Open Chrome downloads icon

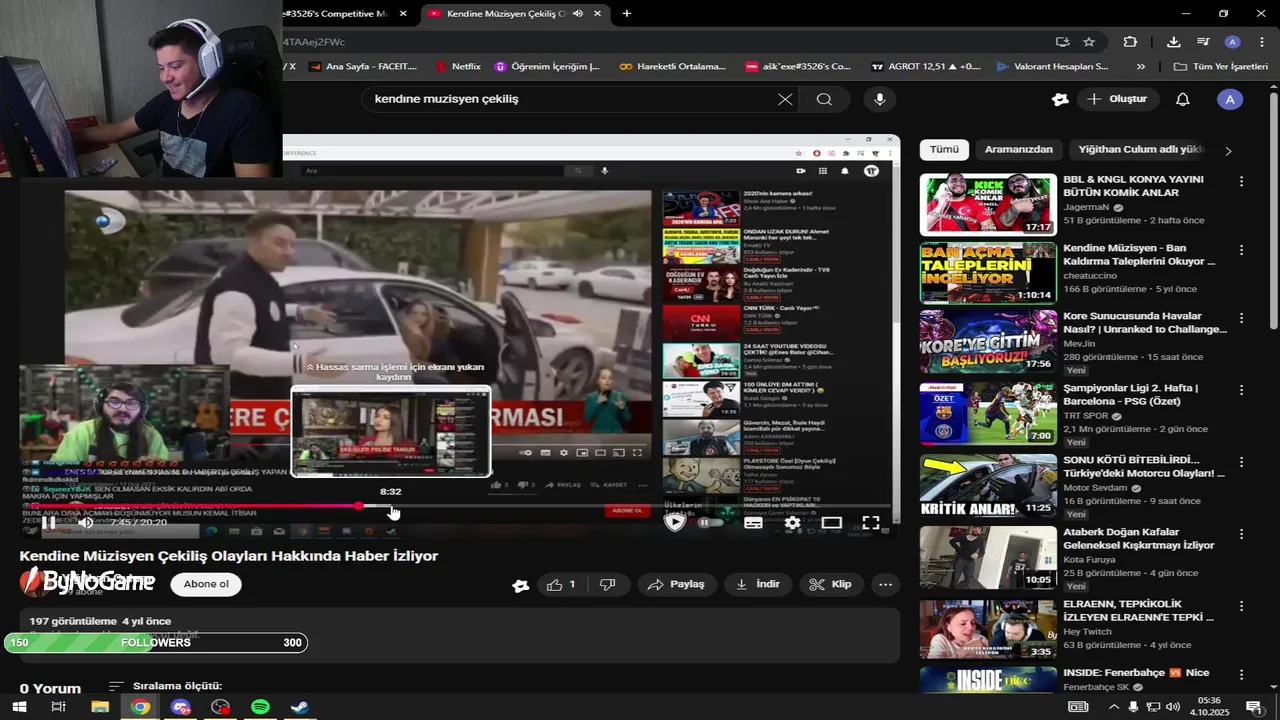[x=1174, y=42]
